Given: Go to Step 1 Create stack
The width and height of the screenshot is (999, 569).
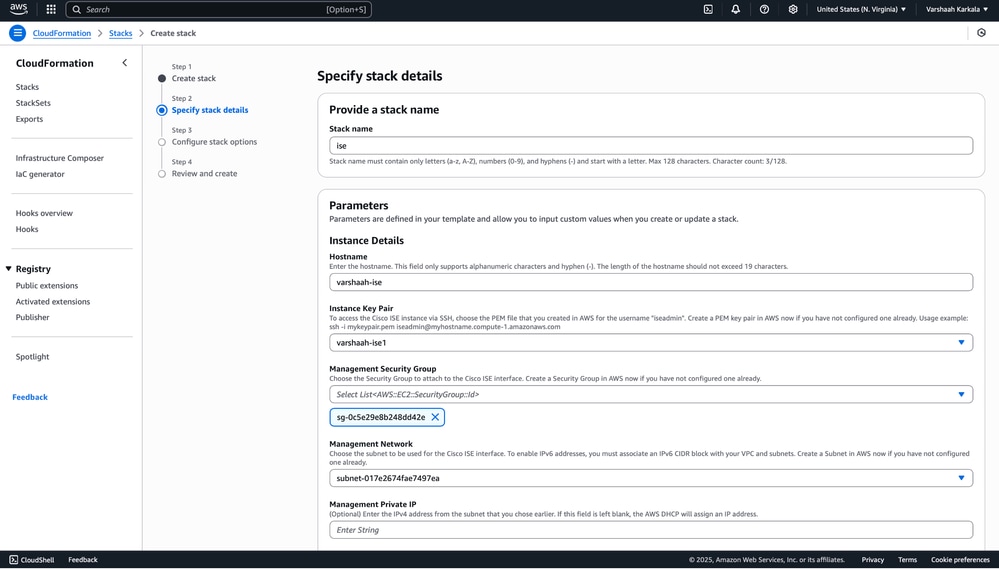Looking at the screenshot, I should (194, 78).
